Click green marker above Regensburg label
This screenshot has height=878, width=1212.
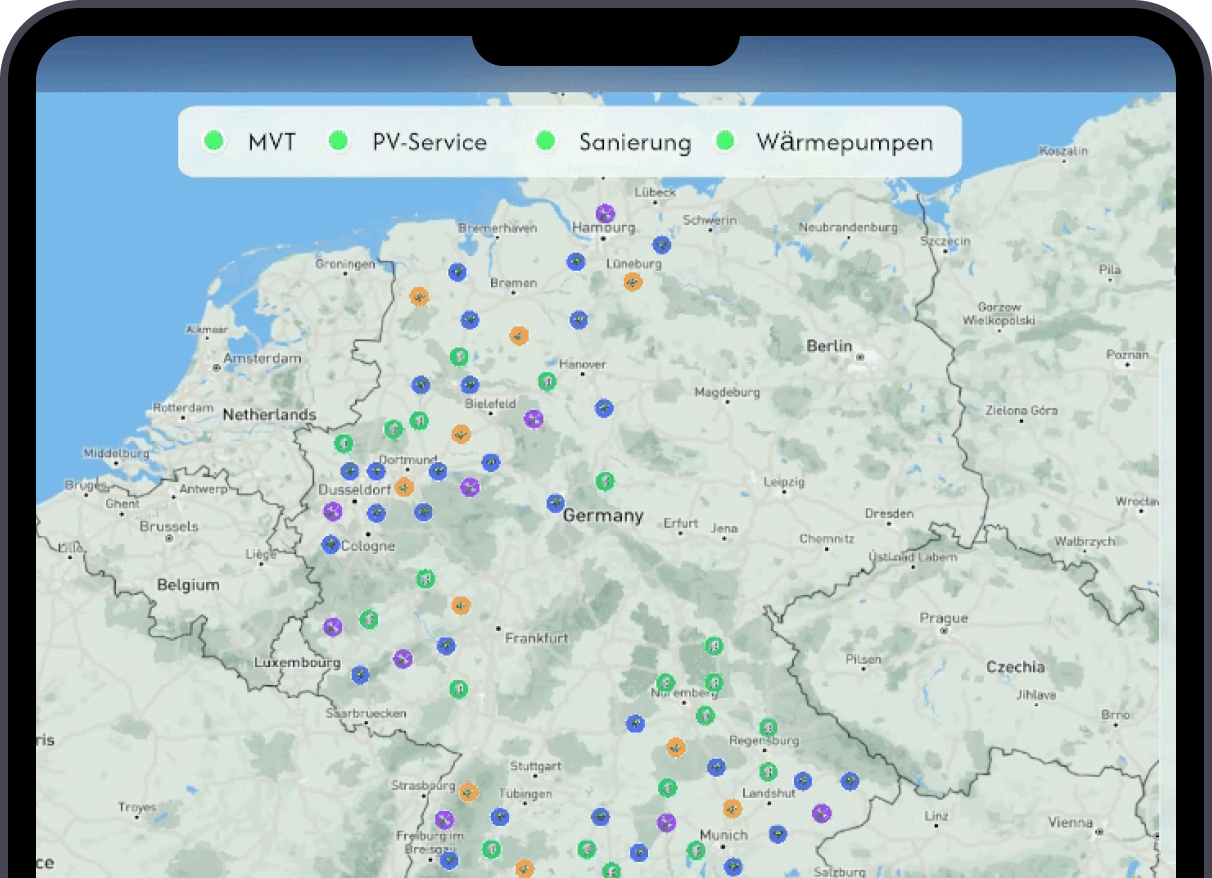[x=767, y=727]
